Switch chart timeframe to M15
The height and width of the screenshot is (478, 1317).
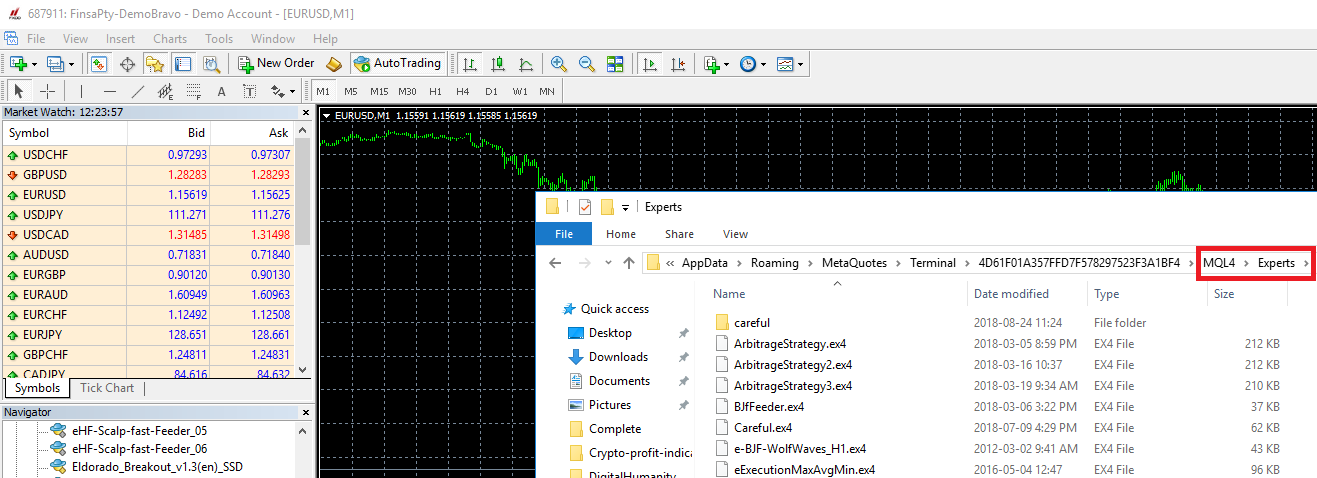pos(378,91)
